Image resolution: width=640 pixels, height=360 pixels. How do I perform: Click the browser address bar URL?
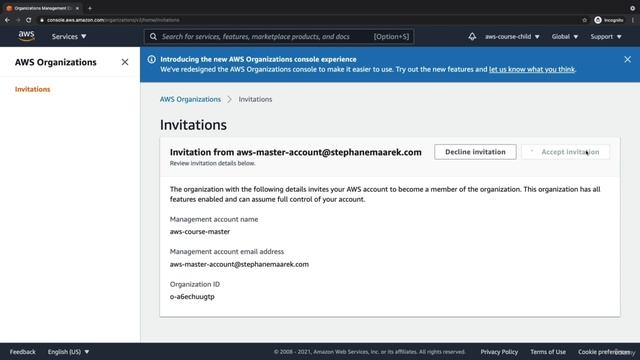point(113,20)
